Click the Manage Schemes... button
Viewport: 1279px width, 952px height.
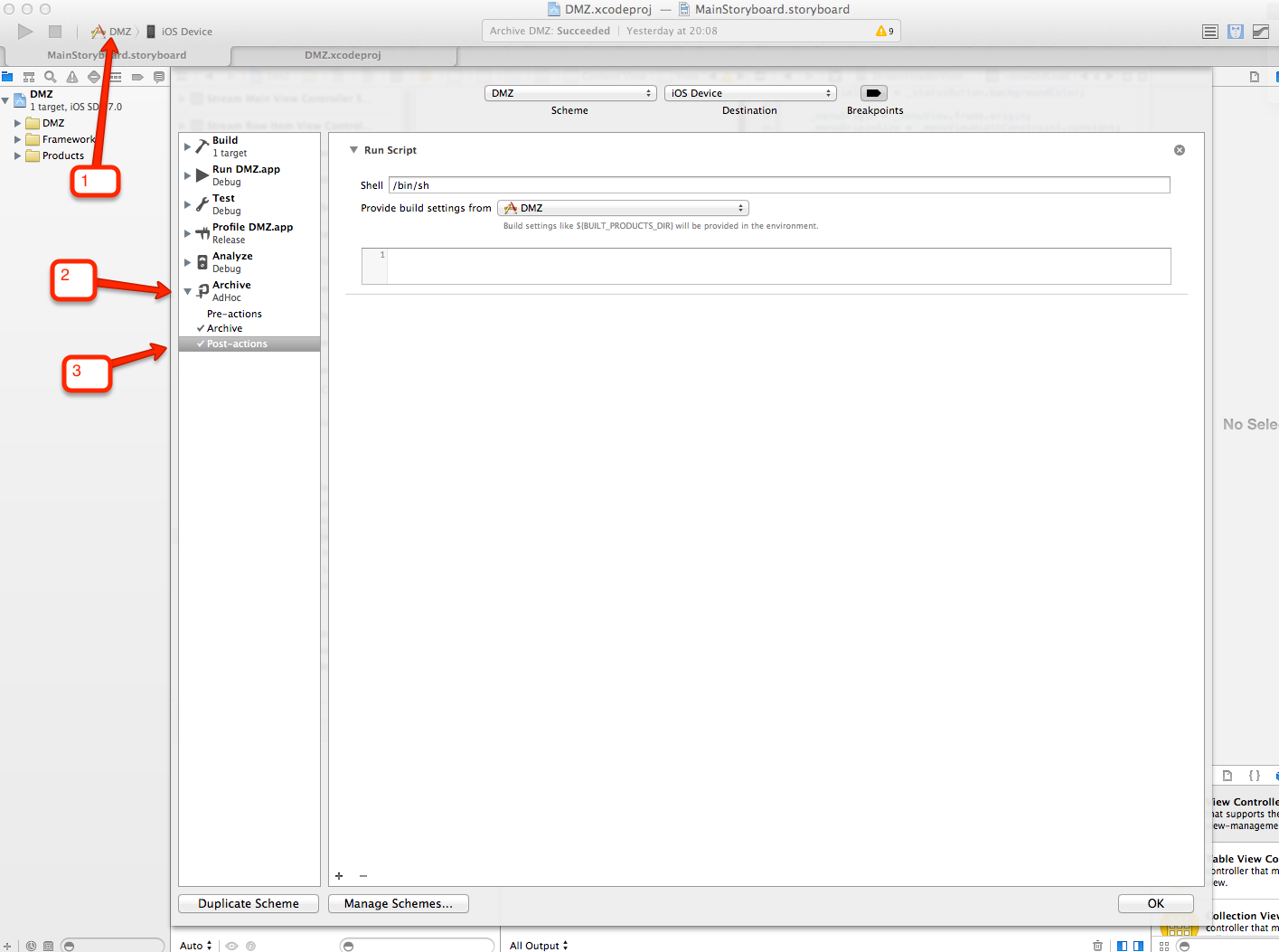399,903
